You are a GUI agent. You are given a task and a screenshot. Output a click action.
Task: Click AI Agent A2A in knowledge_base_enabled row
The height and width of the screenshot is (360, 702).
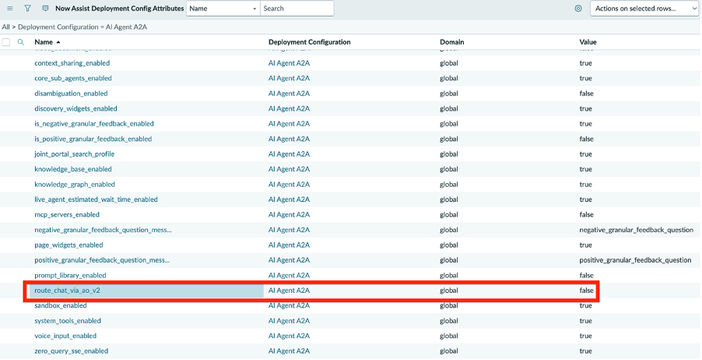(289, 169)
